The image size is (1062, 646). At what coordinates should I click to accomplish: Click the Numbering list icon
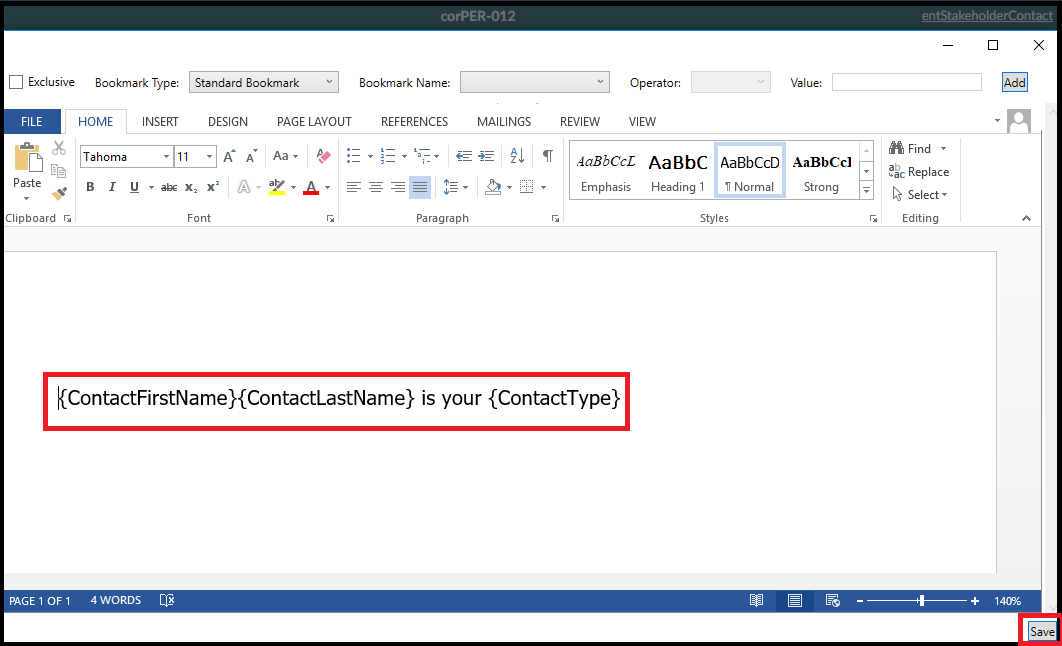tap(387, 156)
